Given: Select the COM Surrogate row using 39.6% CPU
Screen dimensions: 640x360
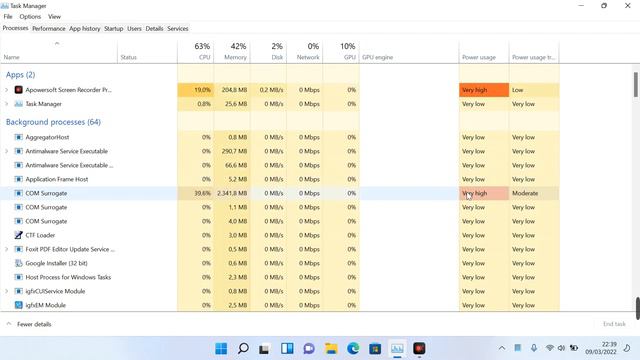Looking at the screenshot, I should (280, 193).
